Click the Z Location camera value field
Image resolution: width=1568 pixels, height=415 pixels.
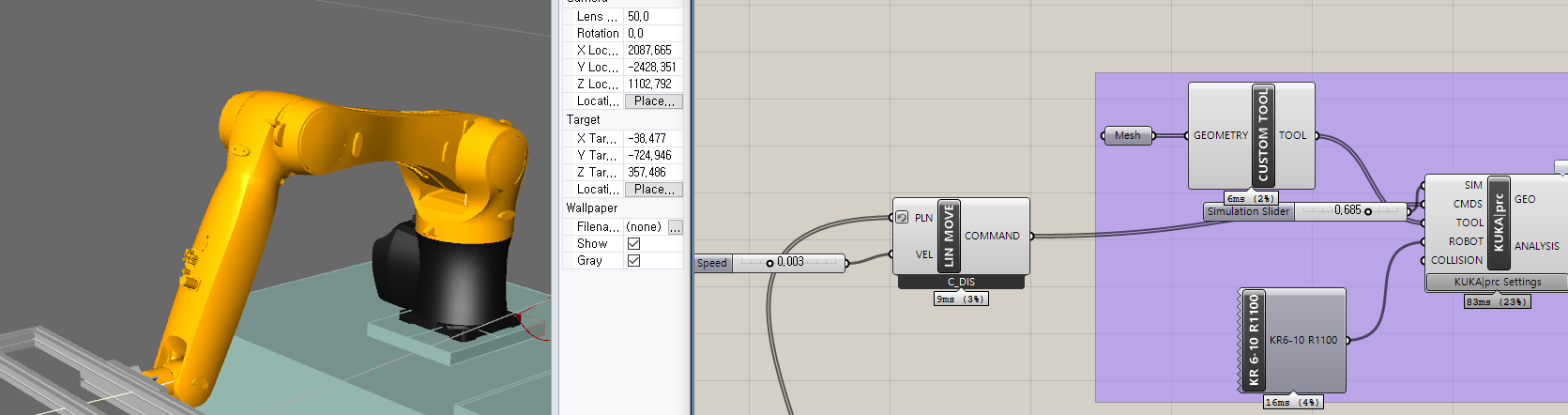653,84
